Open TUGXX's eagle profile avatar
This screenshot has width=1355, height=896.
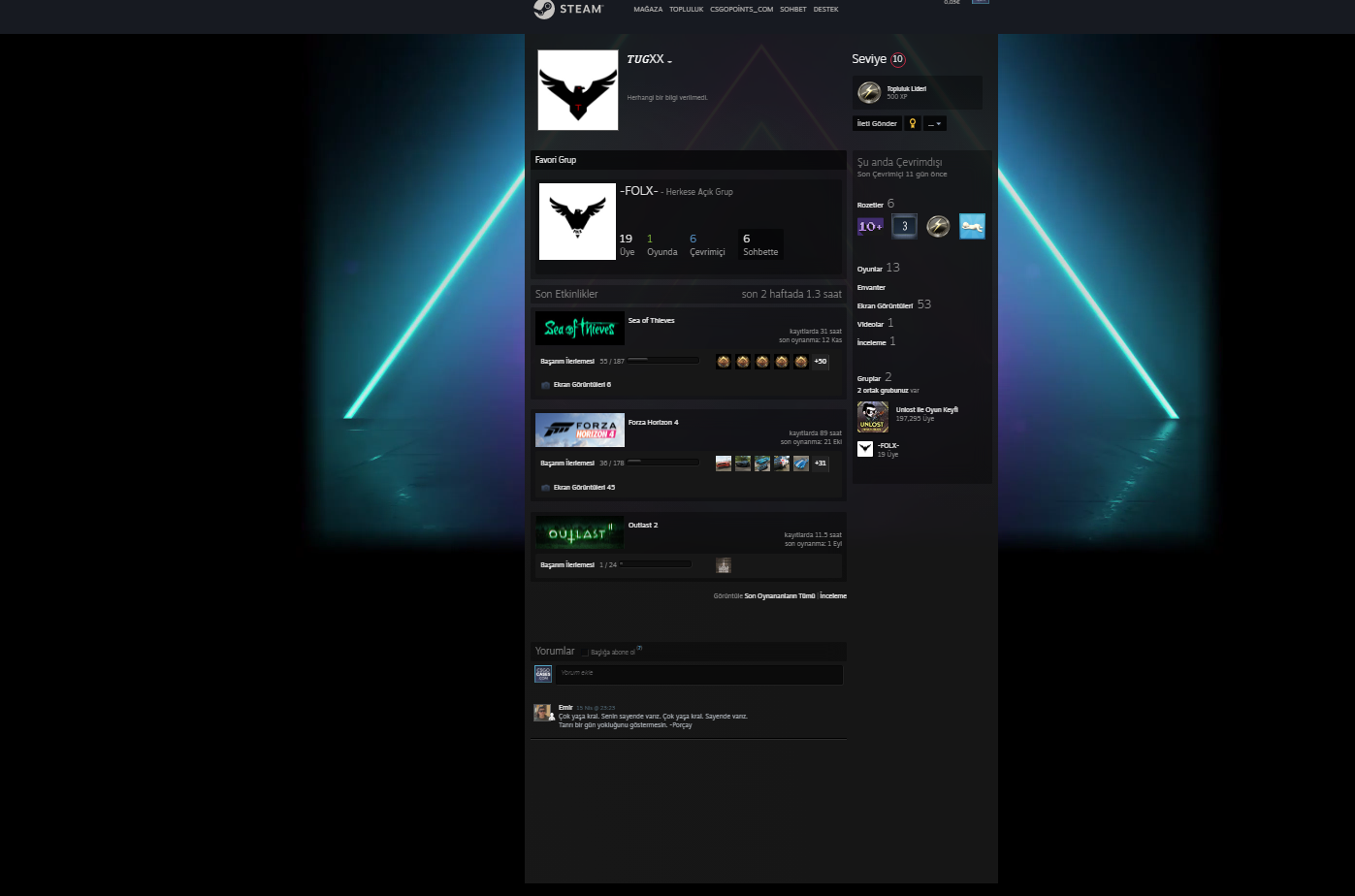pyautogui.click(x=578, y=90)
